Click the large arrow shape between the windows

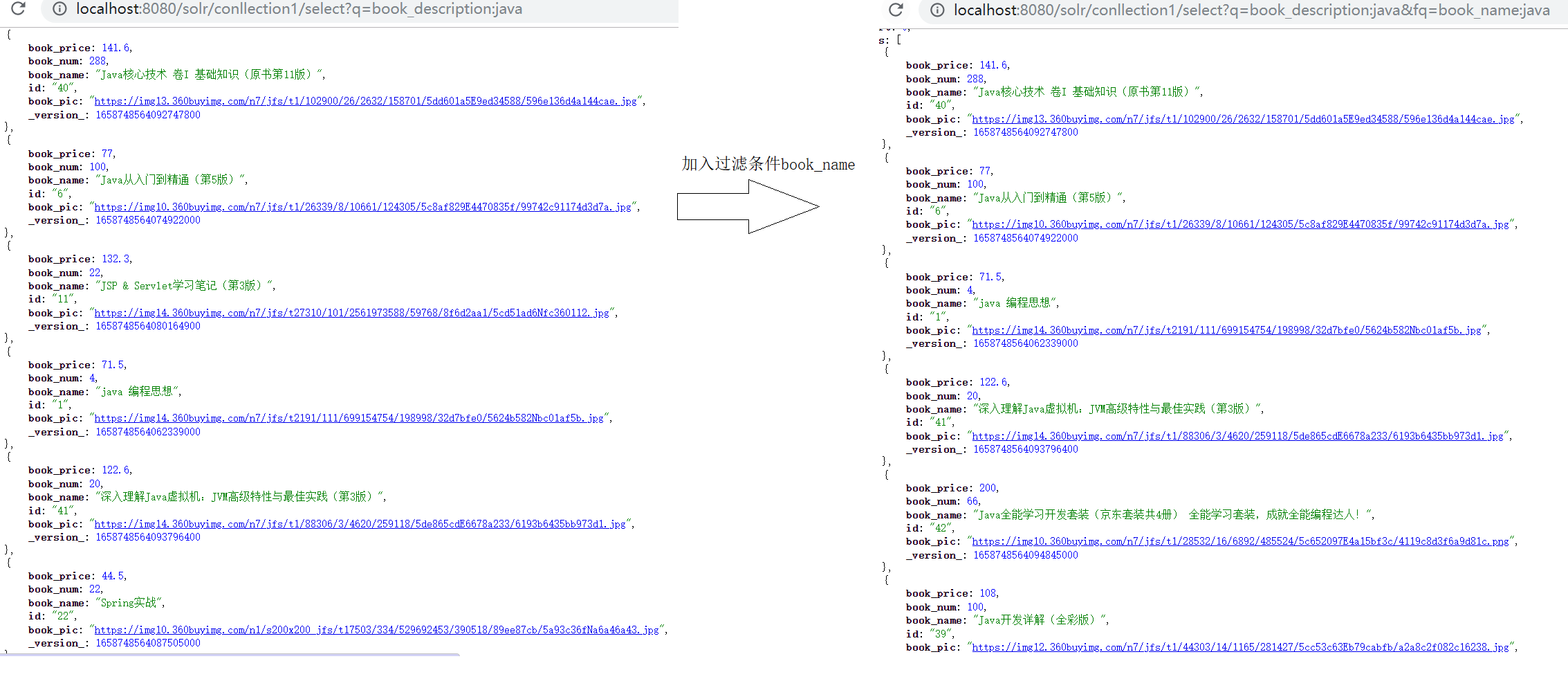pyautogui.click(x=748, y=206)
